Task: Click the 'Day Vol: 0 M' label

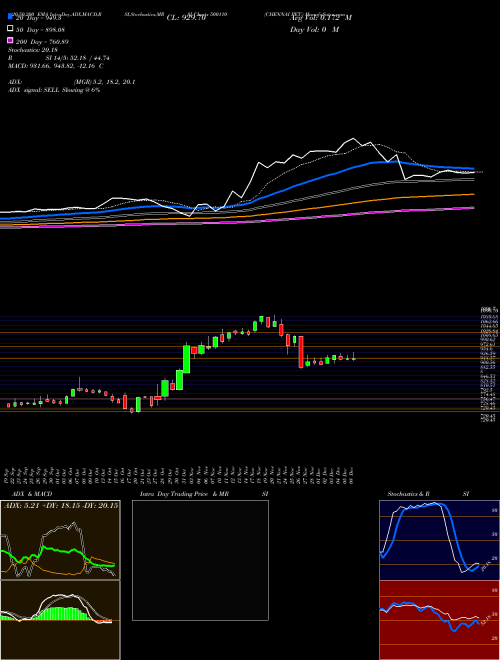Action: 314,30
